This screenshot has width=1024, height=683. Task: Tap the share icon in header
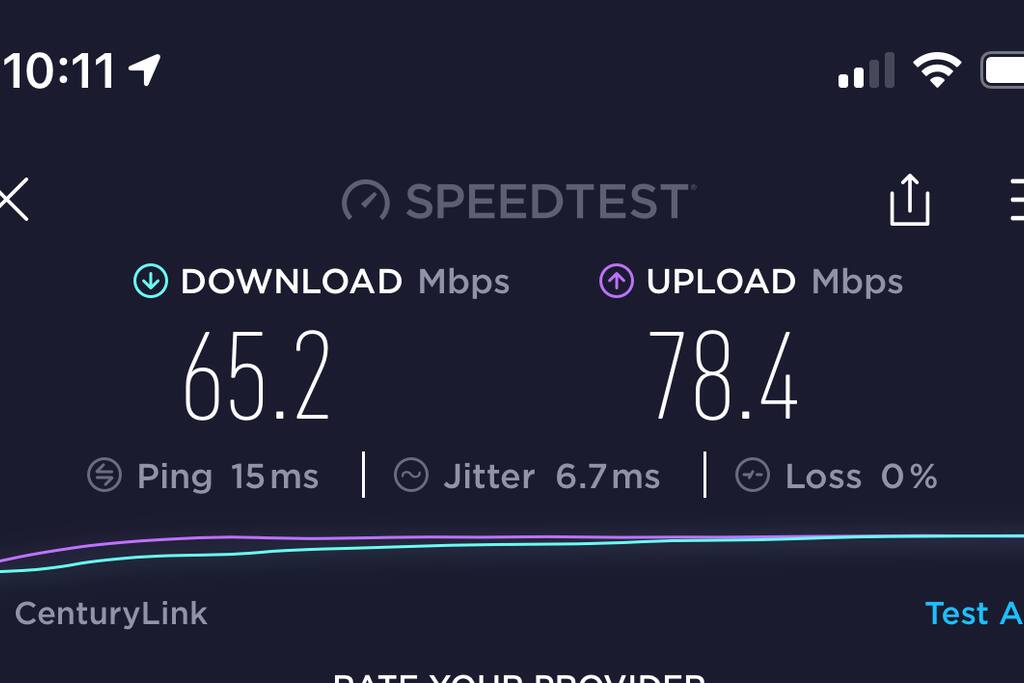[910, 200]
